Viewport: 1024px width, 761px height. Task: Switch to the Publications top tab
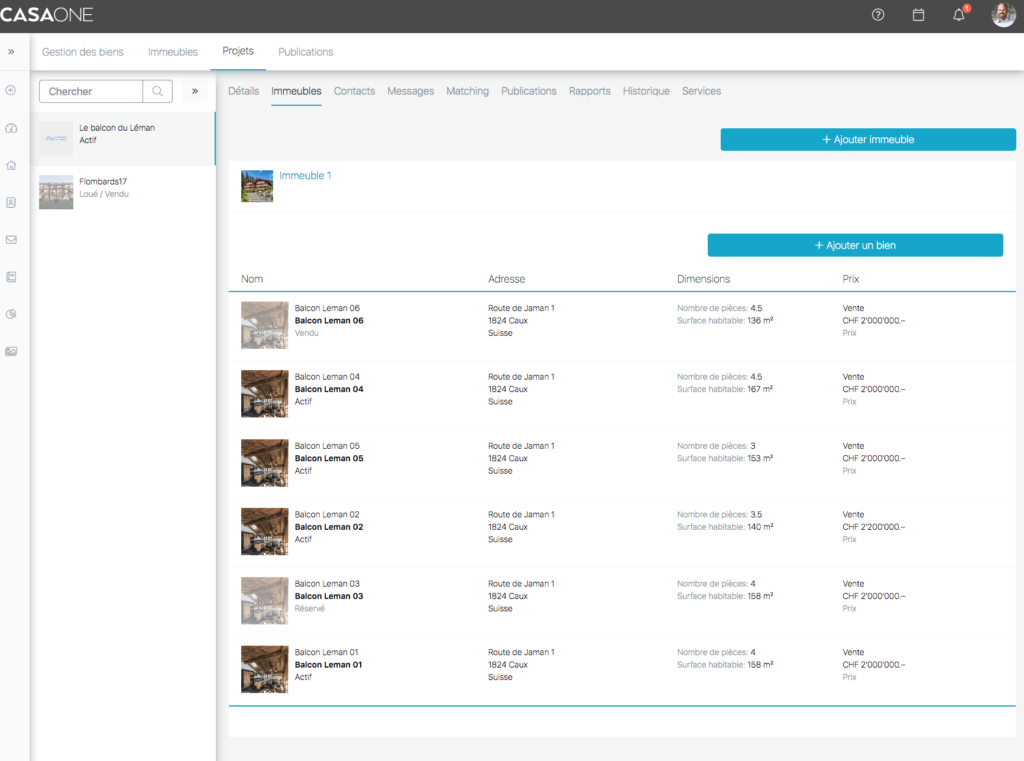pos(305,52)
